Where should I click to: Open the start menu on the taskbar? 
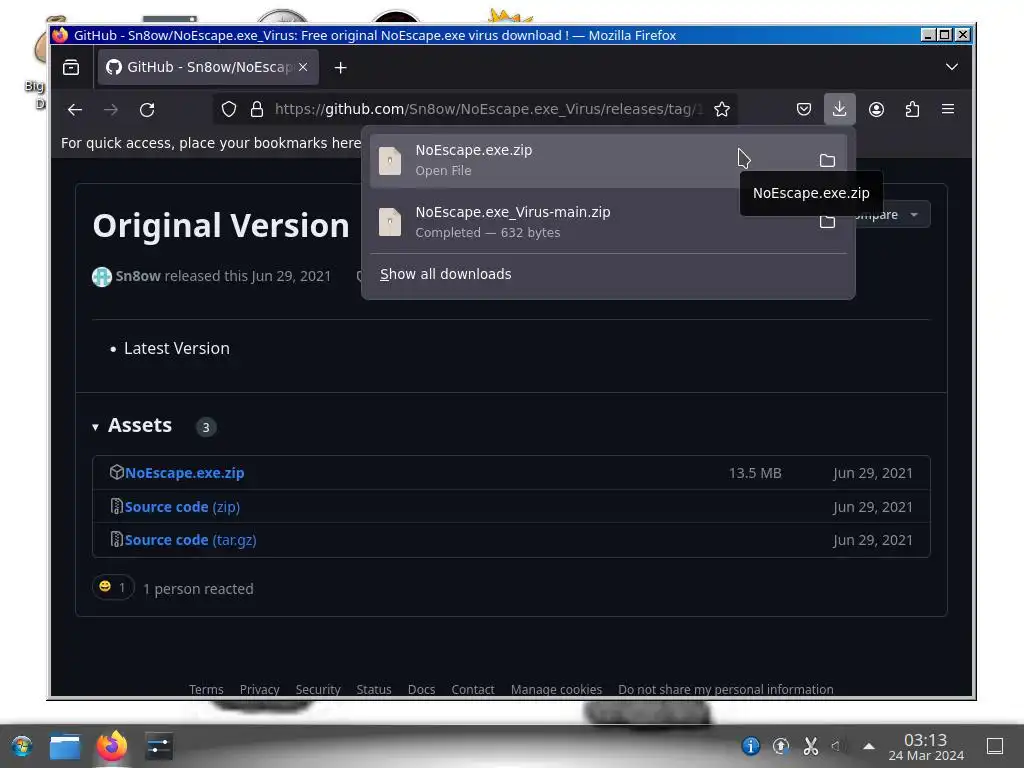click(x=22, y=746)
